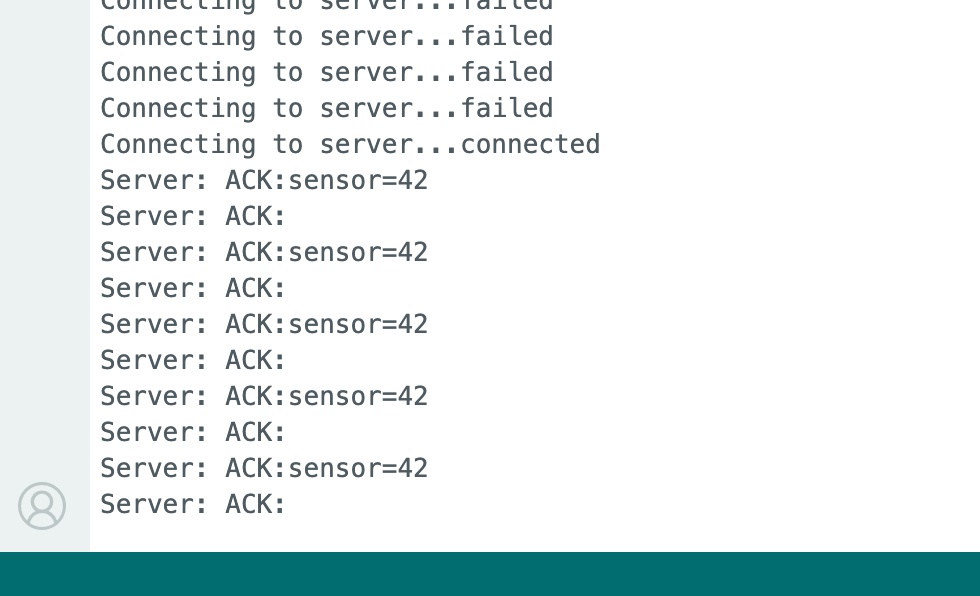
Task: Select the third "Server: ACK:sensor=42" line
Action: coord(264,324)
